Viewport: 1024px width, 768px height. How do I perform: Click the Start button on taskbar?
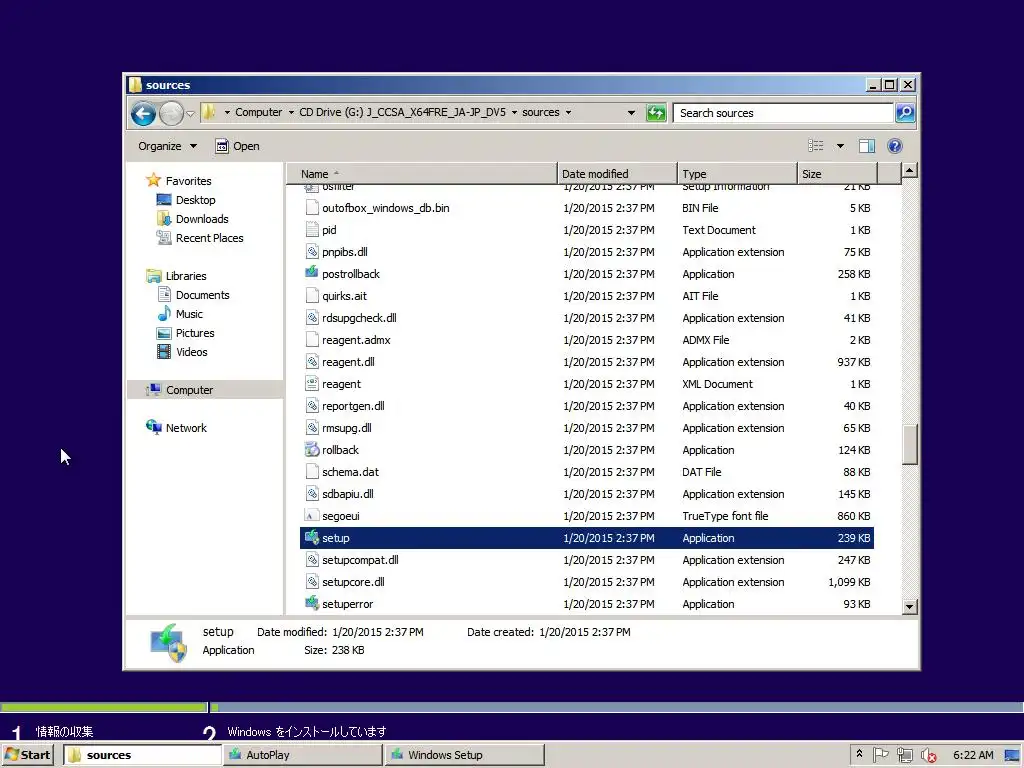point(27,755)
